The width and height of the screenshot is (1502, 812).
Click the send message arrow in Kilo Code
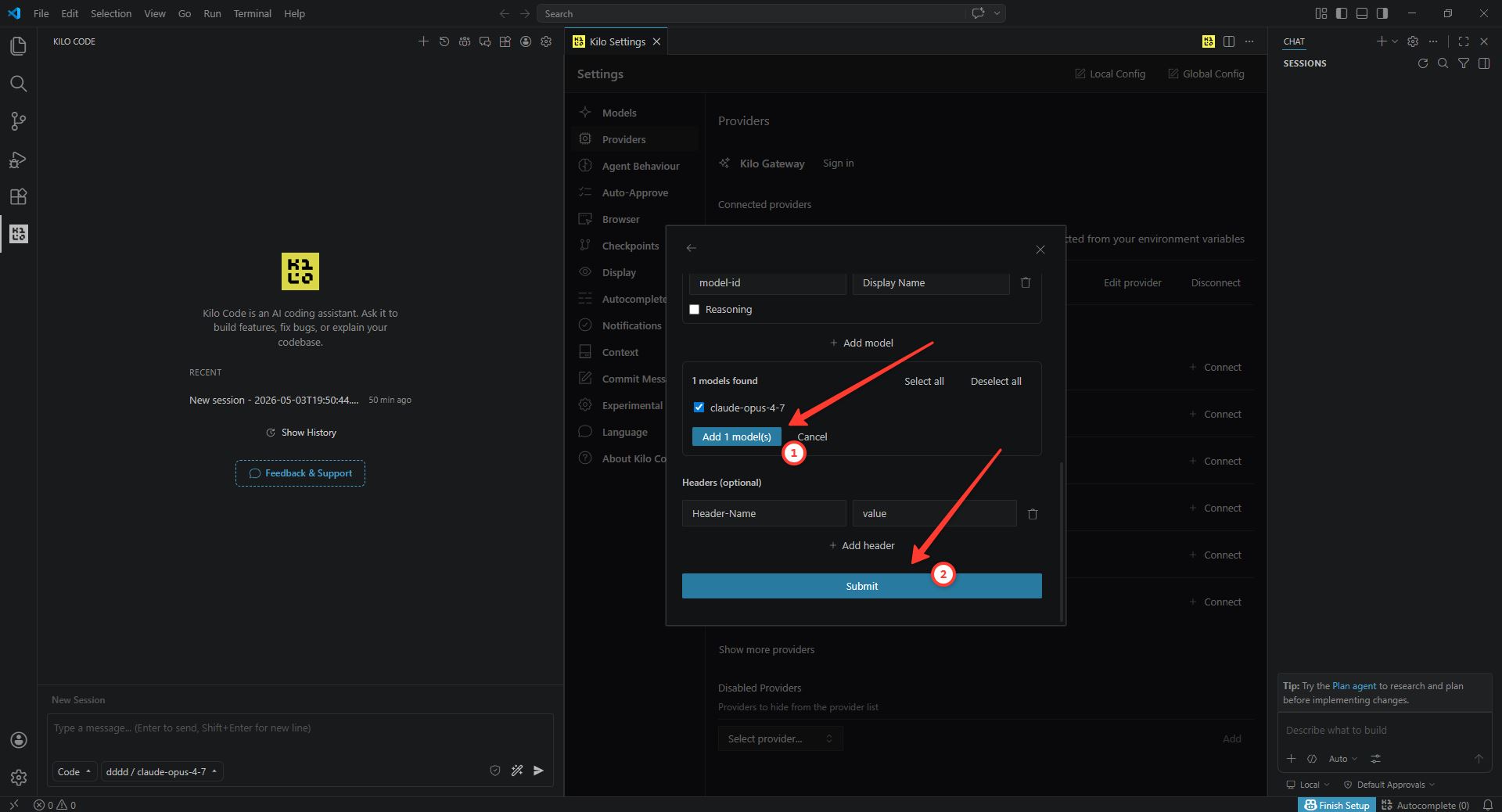pyautogui.click(x=538, y=771)
